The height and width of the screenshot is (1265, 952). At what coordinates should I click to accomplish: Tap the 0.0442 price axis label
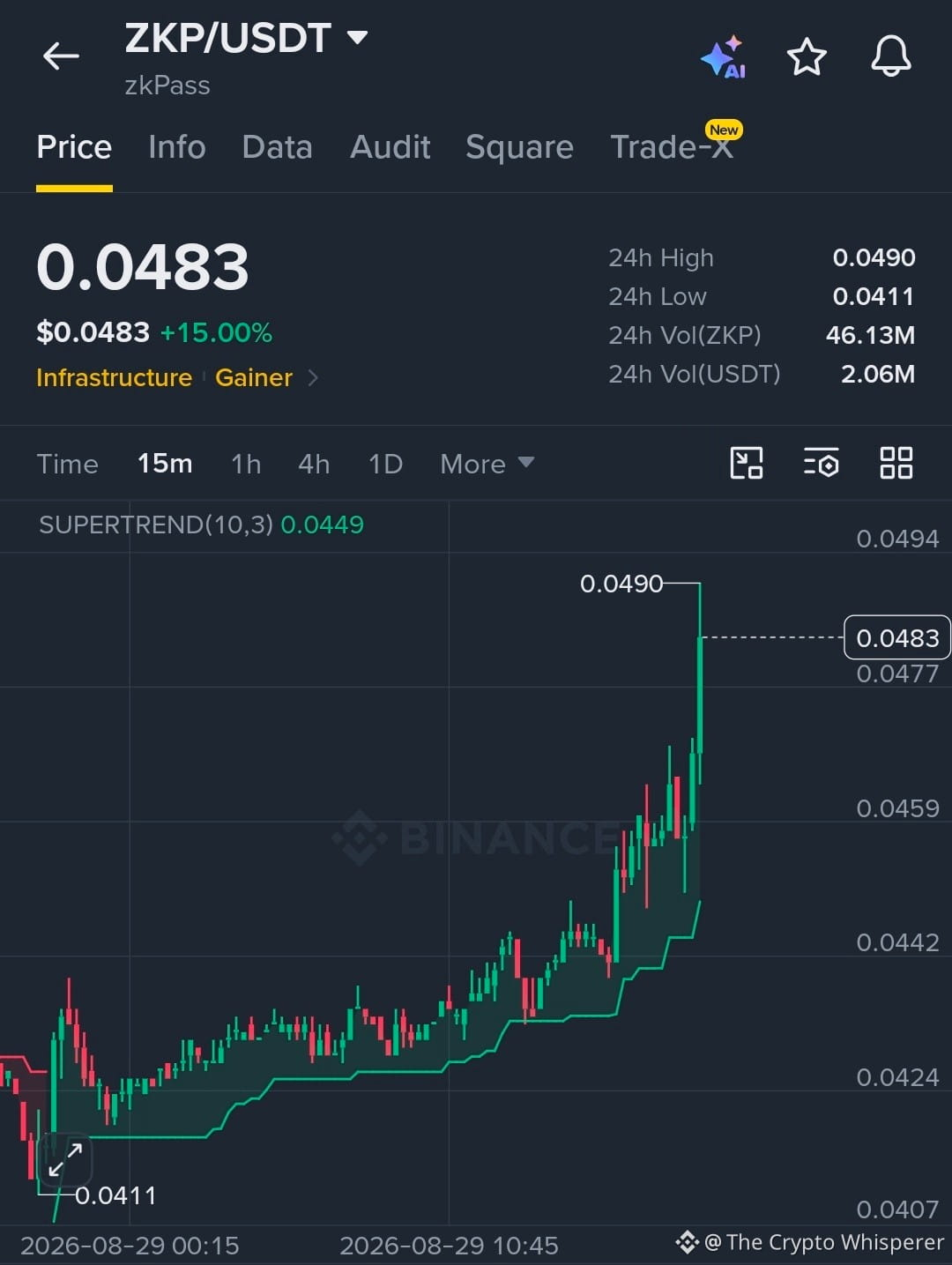897,942
